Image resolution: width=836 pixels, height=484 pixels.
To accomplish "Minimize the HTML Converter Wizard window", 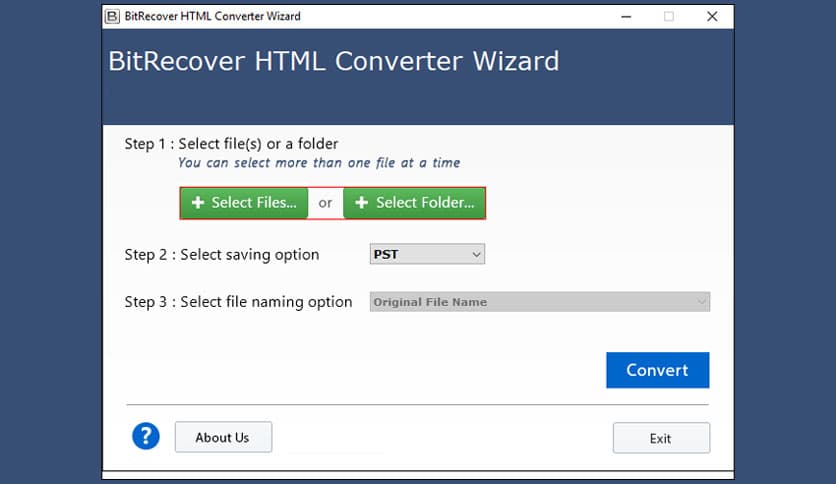I will 626,17.
